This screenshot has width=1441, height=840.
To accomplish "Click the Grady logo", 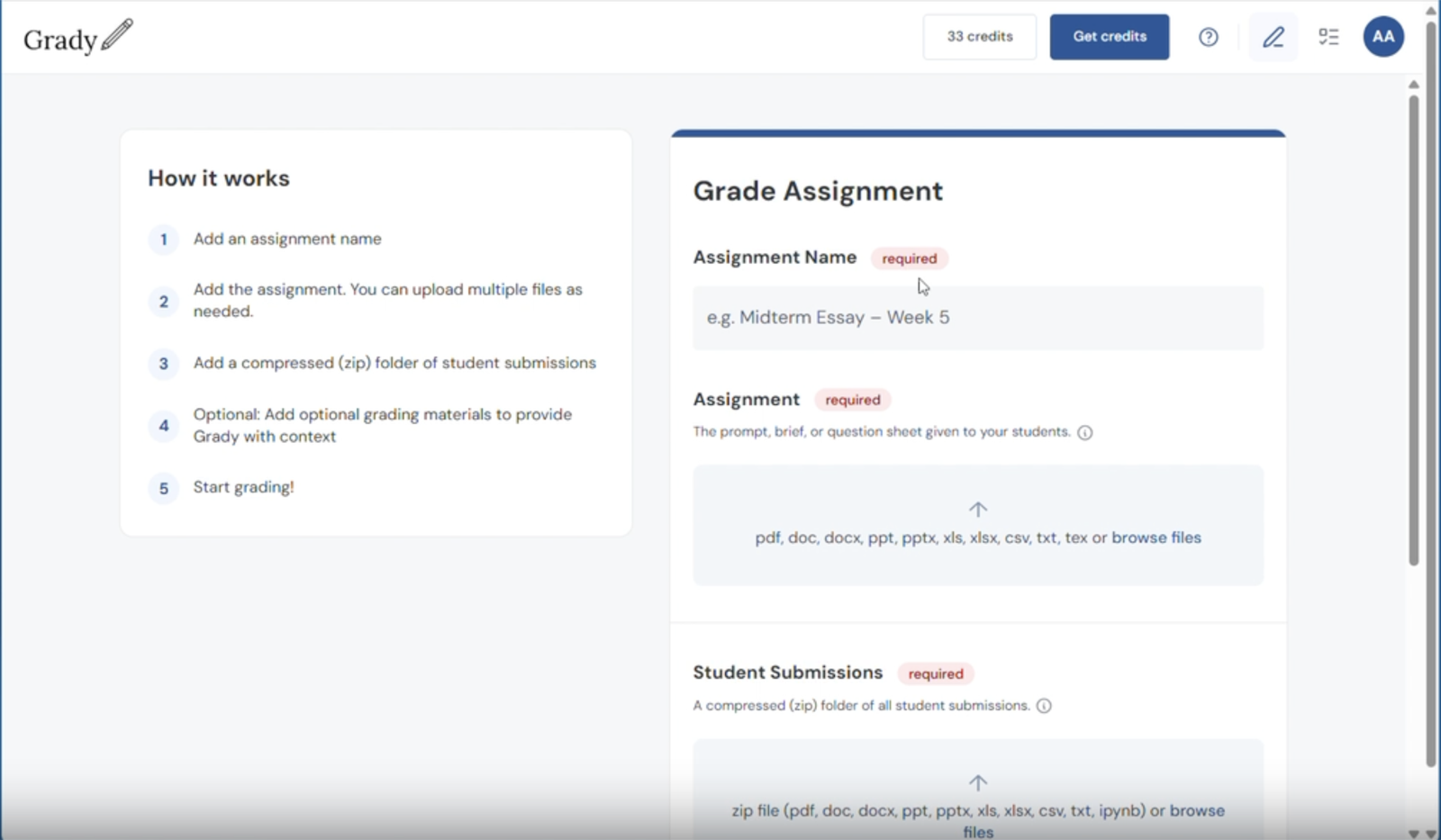I will 78,37.
